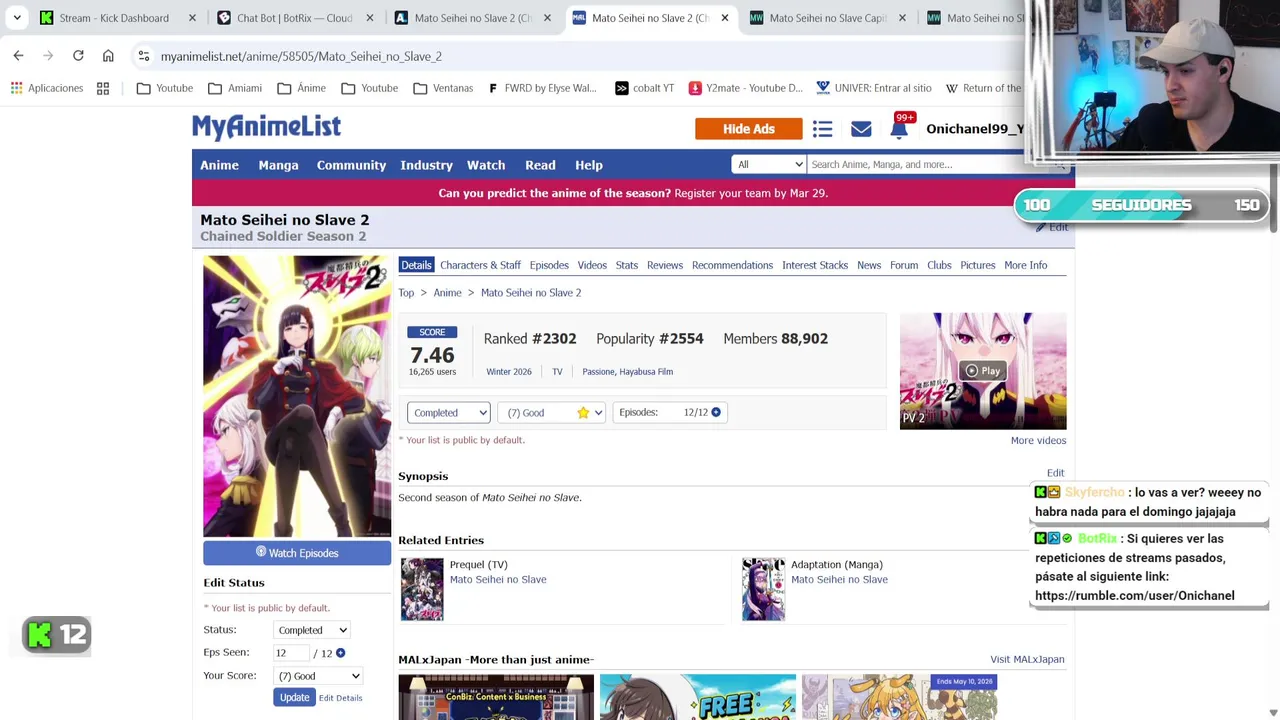Screen dimensions: 1280x720
Task: Click the bookmarks grid icon beside Aplicaciones
Action: tap(103, 88)
